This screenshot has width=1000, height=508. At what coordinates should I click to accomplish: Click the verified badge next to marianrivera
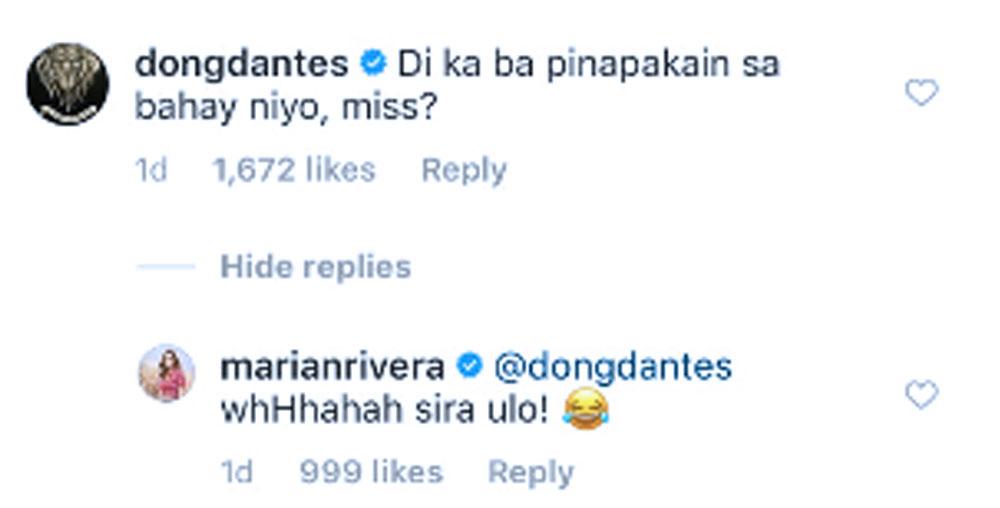point(470,366)
